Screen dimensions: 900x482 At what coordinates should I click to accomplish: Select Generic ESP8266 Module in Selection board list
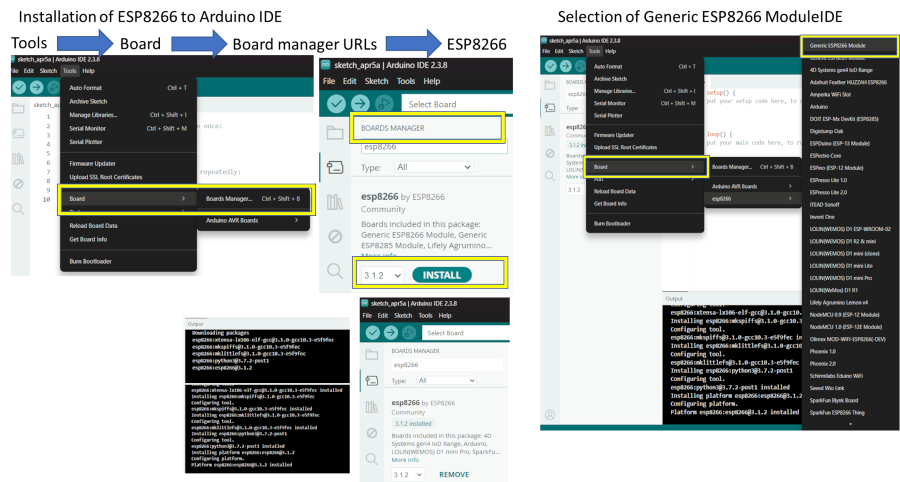click(x=849, y=45)
